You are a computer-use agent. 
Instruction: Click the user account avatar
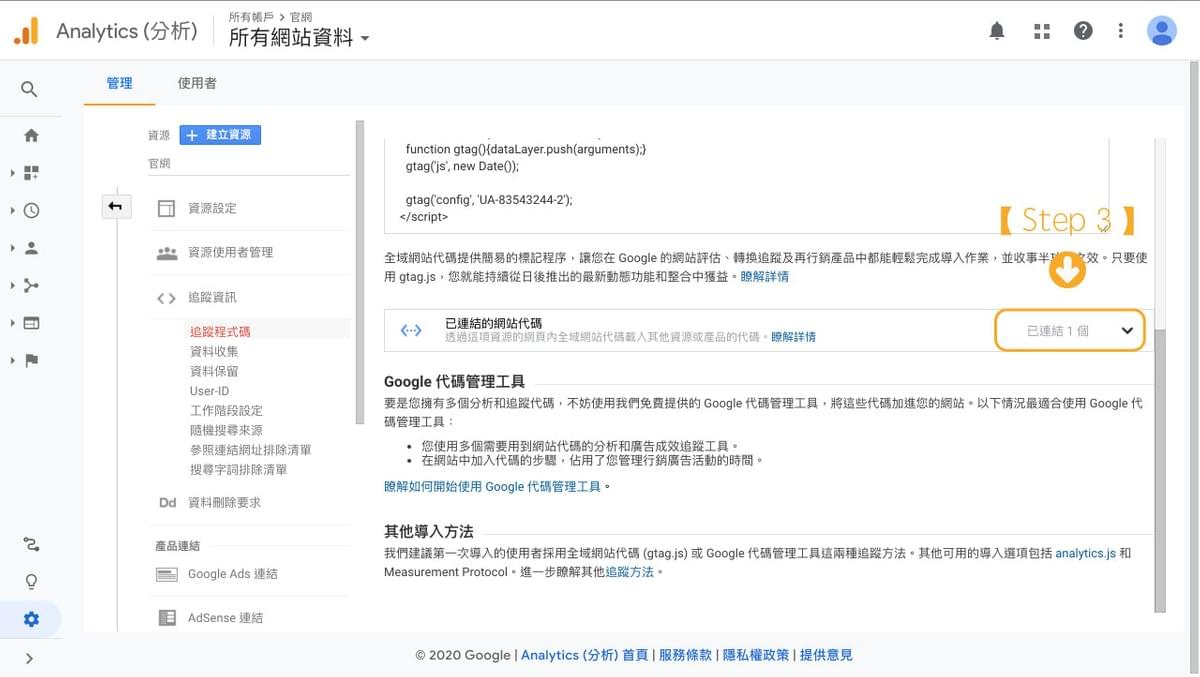tap(1162, 31)
